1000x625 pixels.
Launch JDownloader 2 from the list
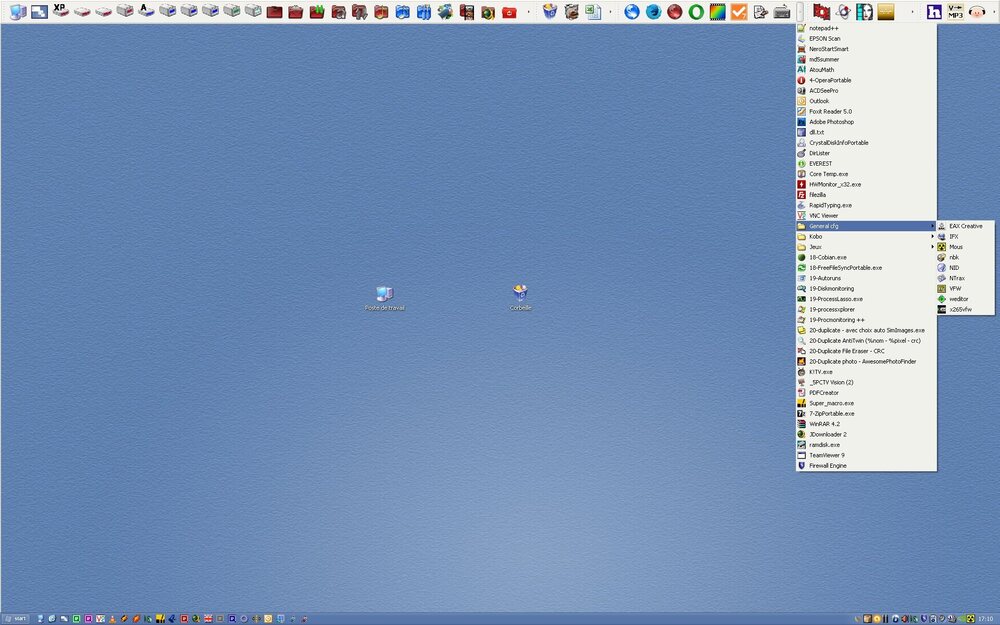coord(828,434)
